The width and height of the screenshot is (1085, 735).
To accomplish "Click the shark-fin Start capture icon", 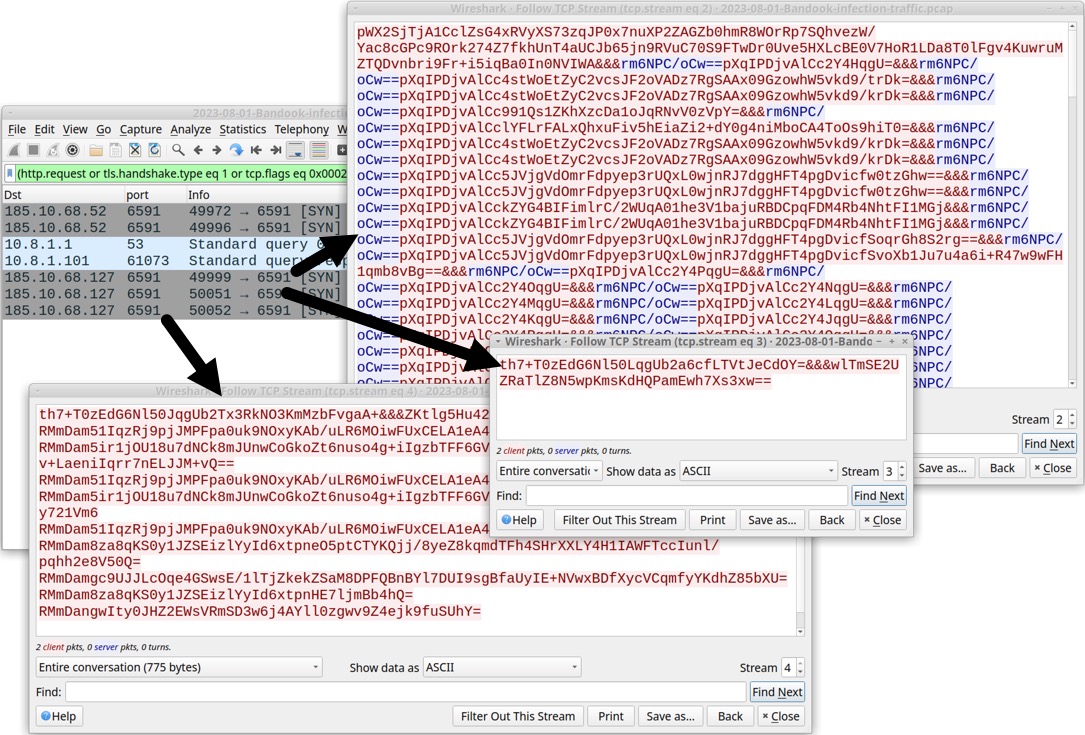I will pyautogui.click(x=14, y=149).
